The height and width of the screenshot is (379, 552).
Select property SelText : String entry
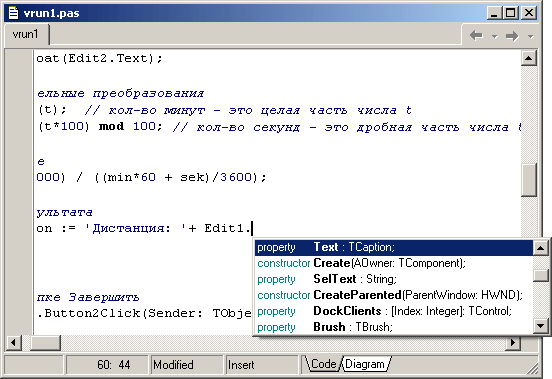(x=394, y=279)
